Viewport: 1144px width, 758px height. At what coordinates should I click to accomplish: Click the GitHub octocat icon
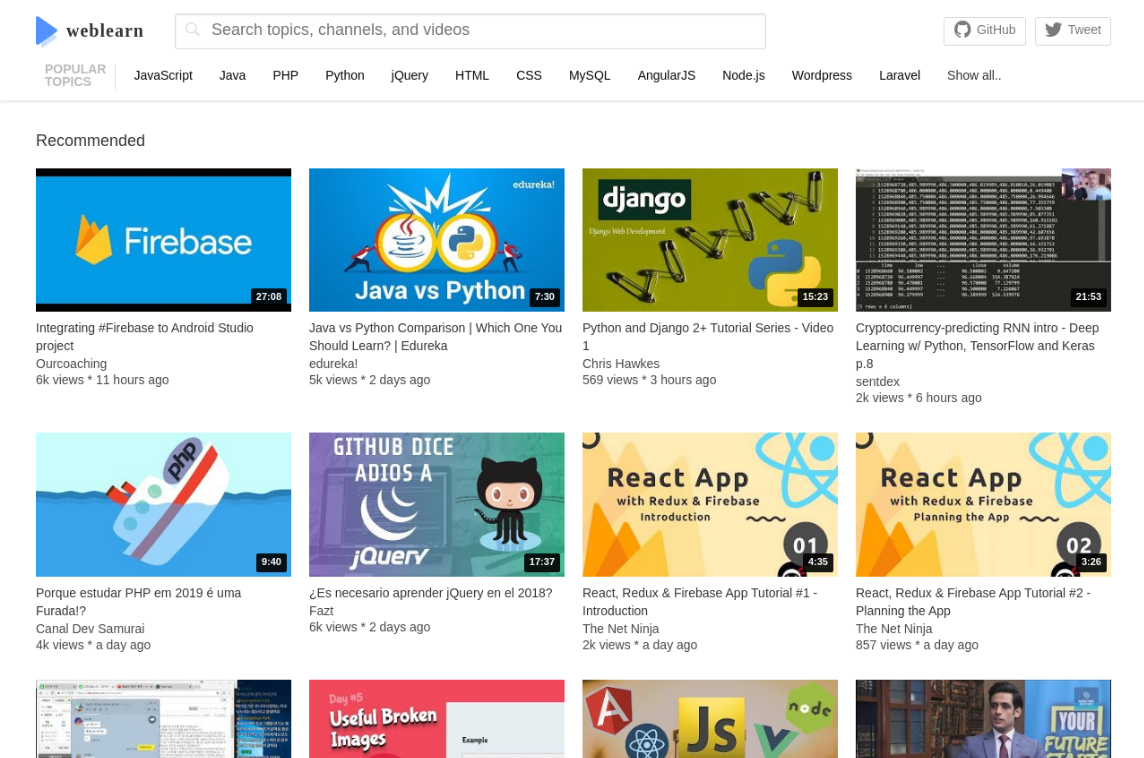pyautogui.click(x=962, y=30)
